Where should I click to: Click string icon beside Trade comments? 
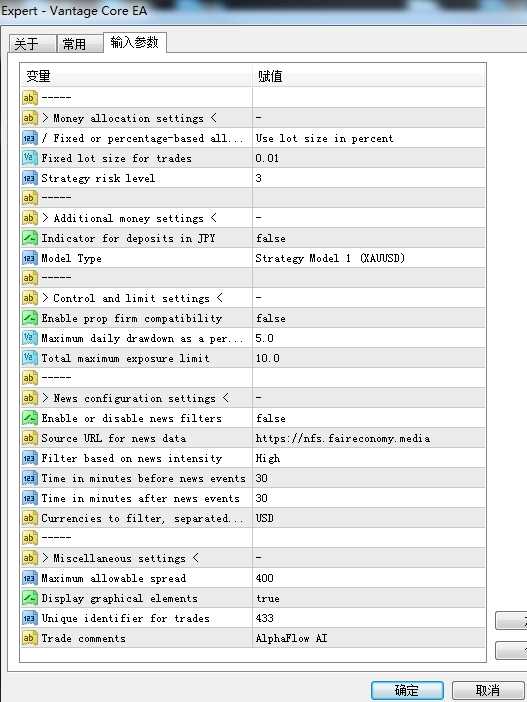[30, 638]
